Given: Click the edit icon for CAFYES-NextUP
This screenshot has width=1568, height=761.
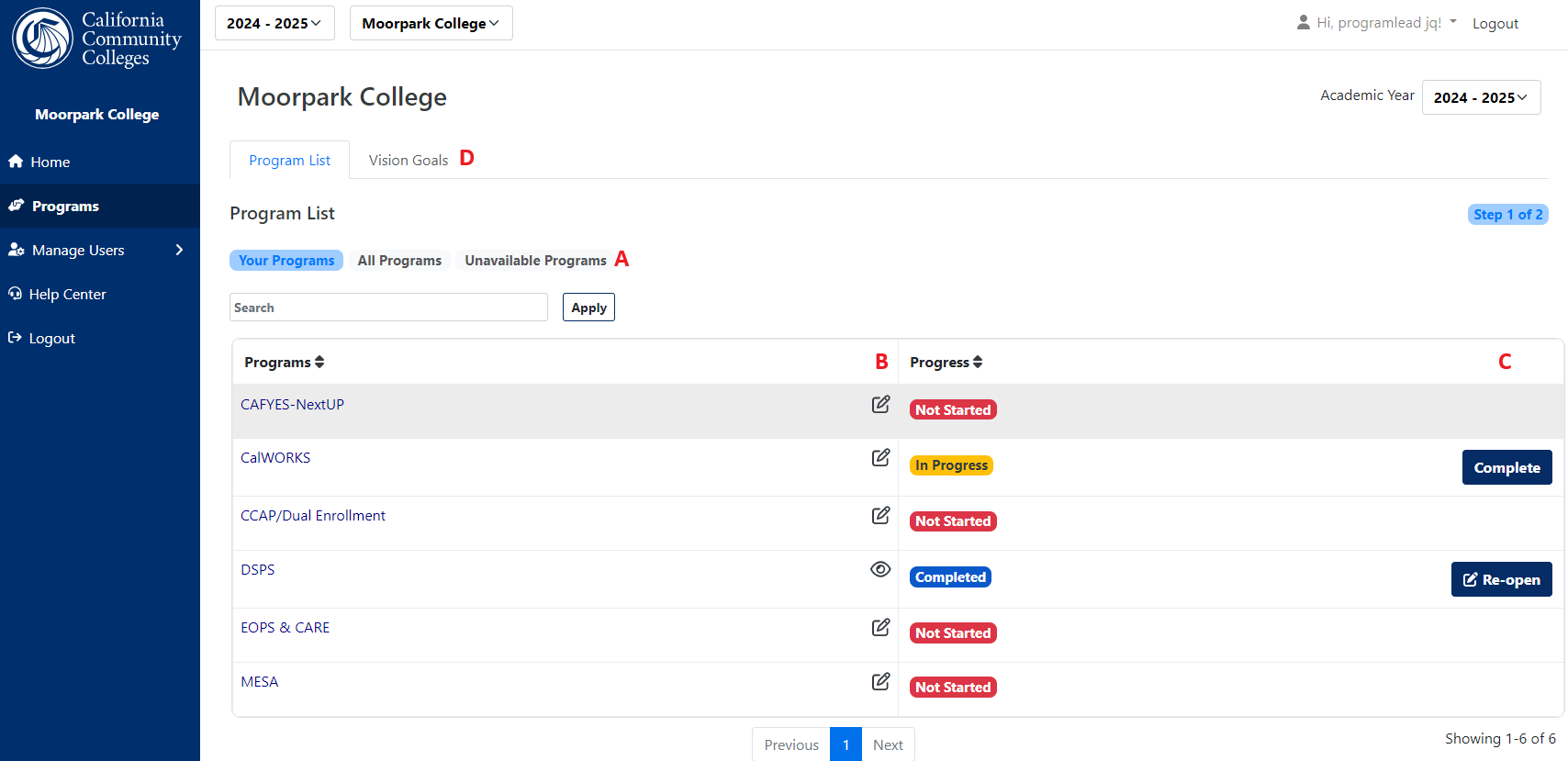Looking at the screenshot, I should click(x=880, y=404).
